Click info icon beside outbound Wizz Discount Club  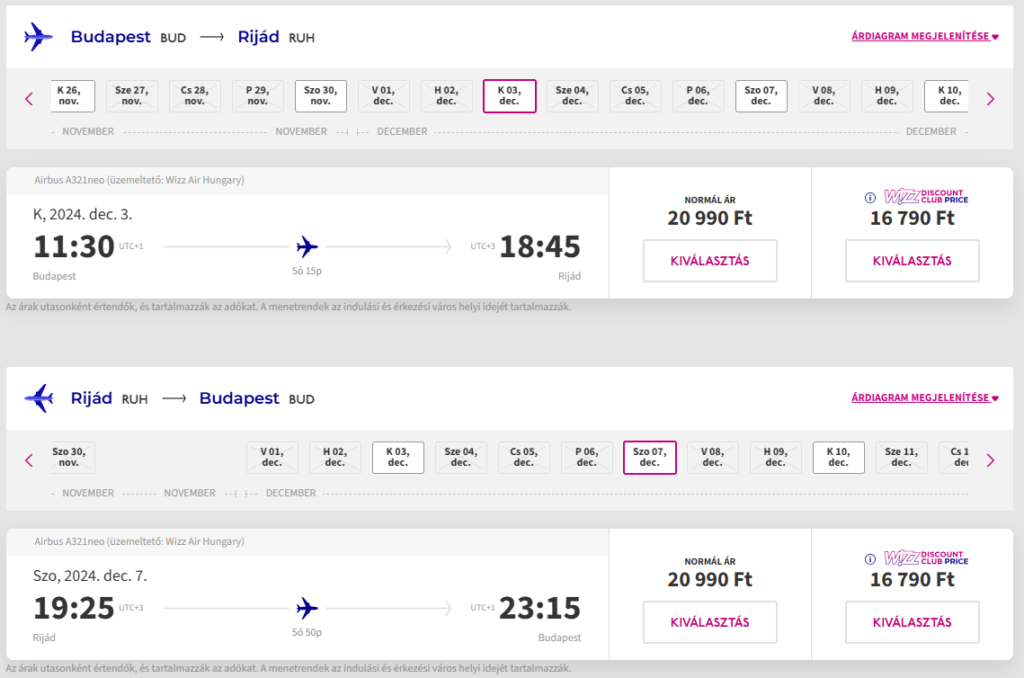point(870,197)
